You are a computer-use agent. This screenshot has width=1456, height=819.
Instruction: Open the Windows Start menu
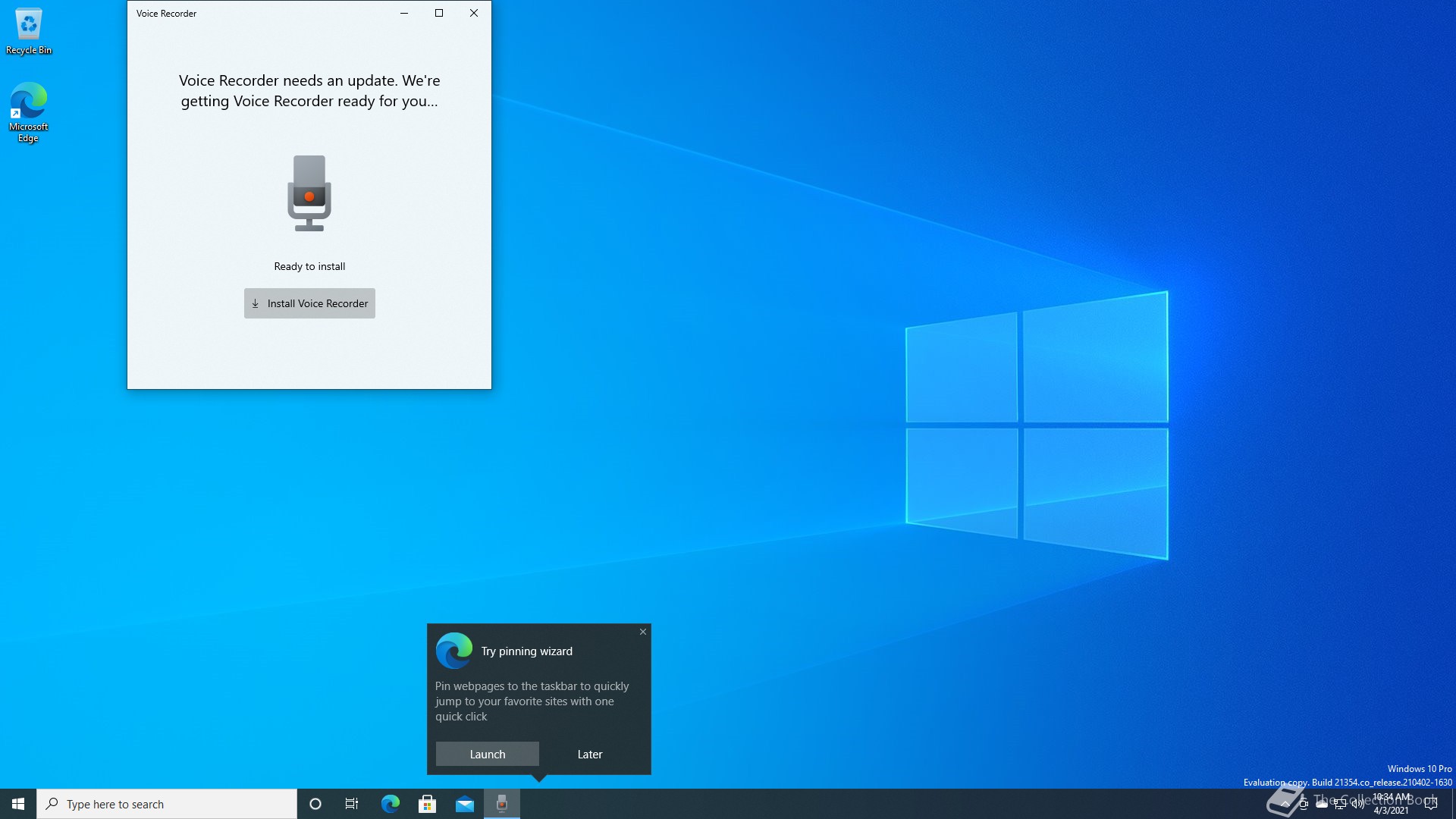(x=18, y=804)
